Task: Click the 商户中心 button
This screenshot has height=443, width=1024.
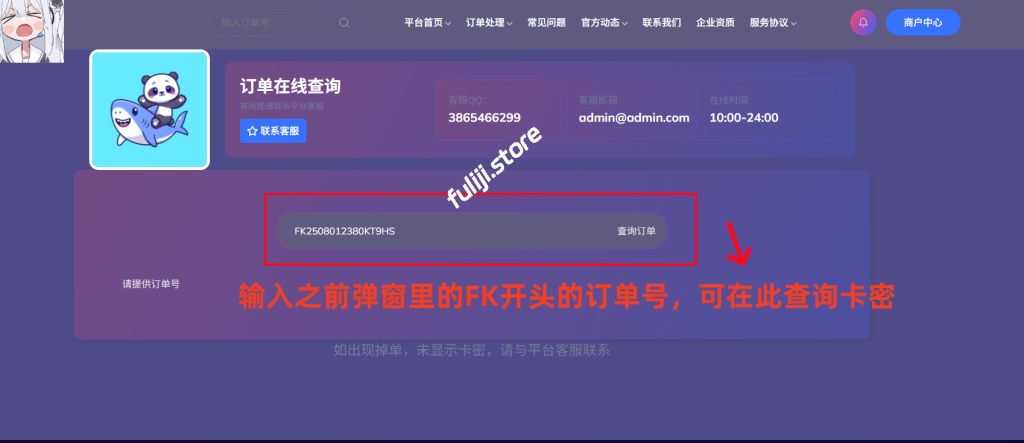Action: tap(922, 22)
